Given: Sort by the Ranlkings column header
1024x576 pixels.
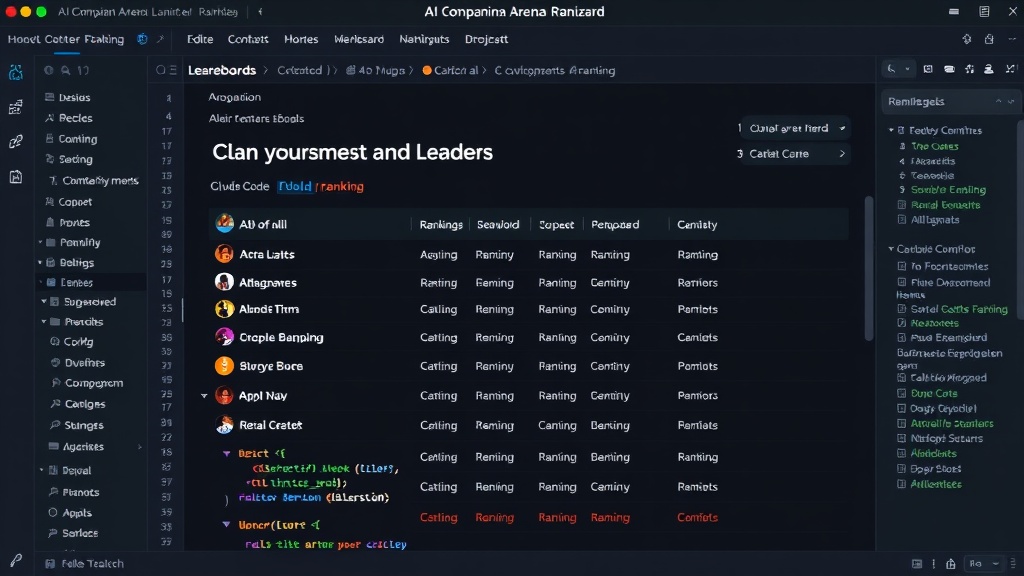Looking at the screenshot, I should coord(441,225).
